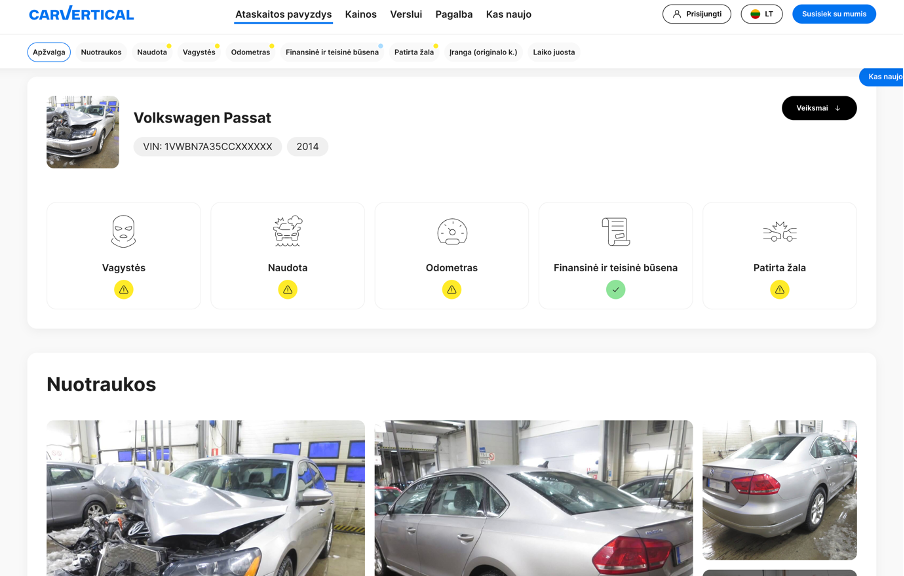The image size is (904, 576).
Task: Click the carVertical logo
Action: pyautogui.click(x=81, y=14)
